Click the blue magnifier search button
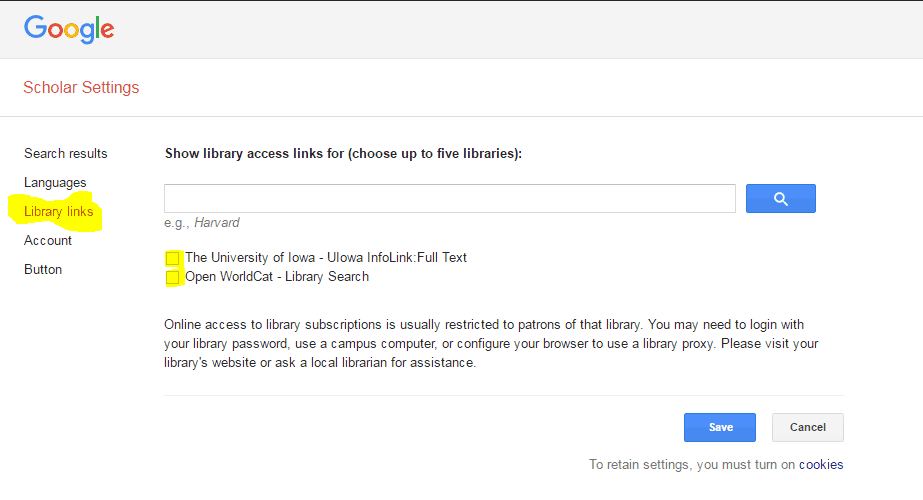923x500 pixels. (780, 199)
